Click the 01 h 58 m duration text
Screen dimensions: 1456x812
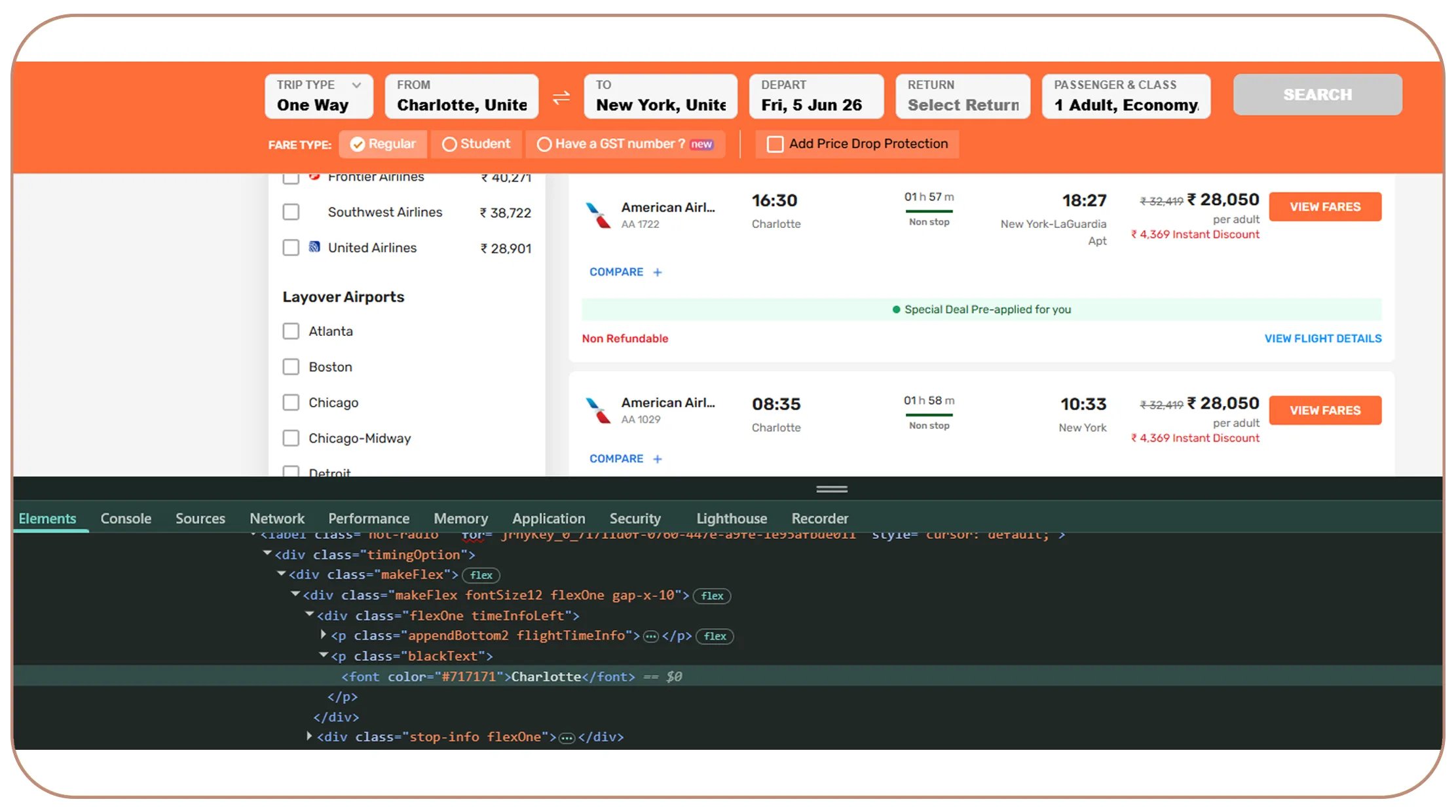click(x=929, y=401)
